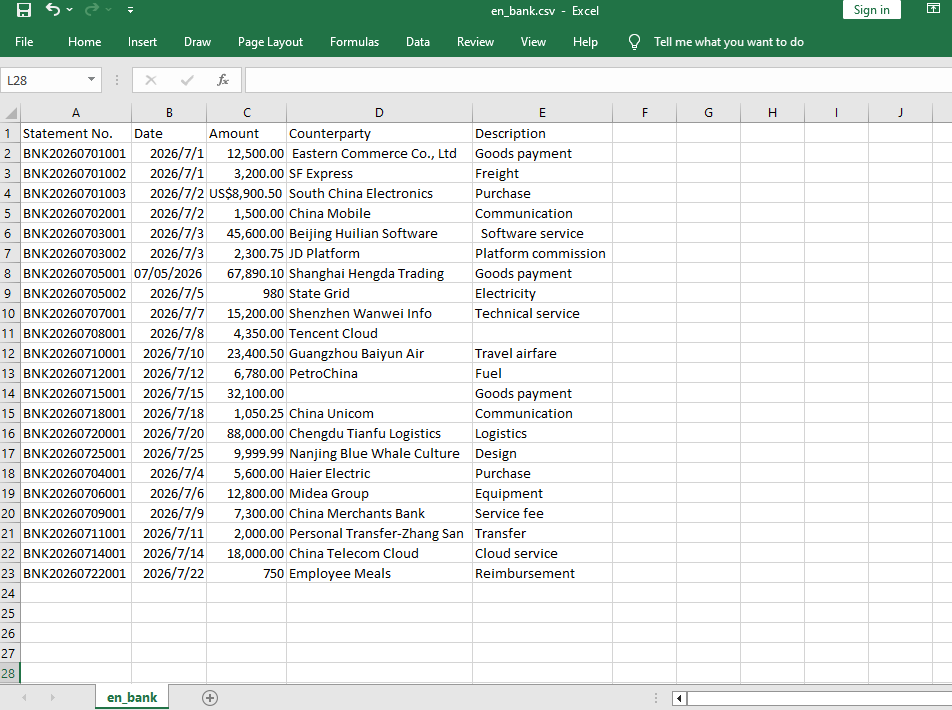Switch to the Draw ribbon tab
The width and height of the screenshot is (952, 710).
(197, 42)
